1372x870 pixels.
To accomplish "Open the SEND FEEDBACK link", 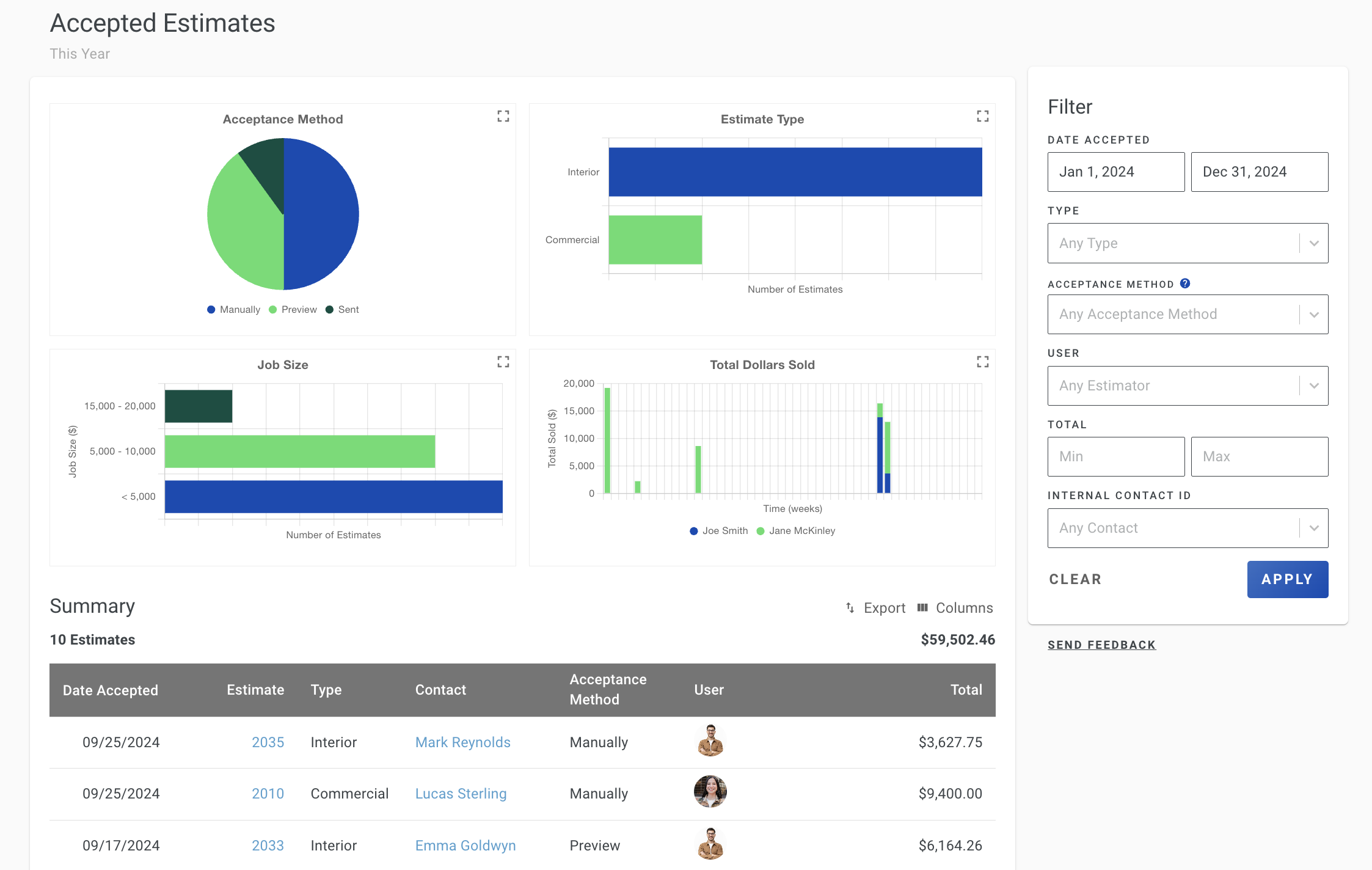I will [1102, 645].
